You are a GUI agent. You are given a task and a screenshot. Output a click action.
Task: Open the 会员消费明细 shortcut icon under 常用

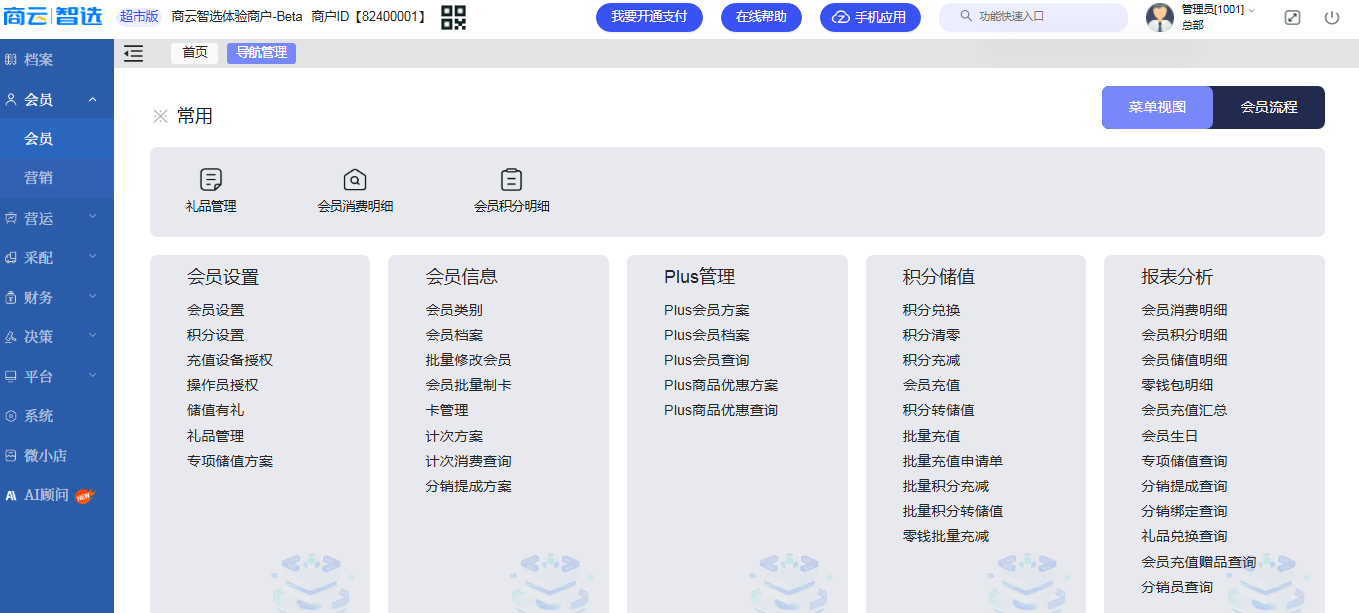coord(355,179)
